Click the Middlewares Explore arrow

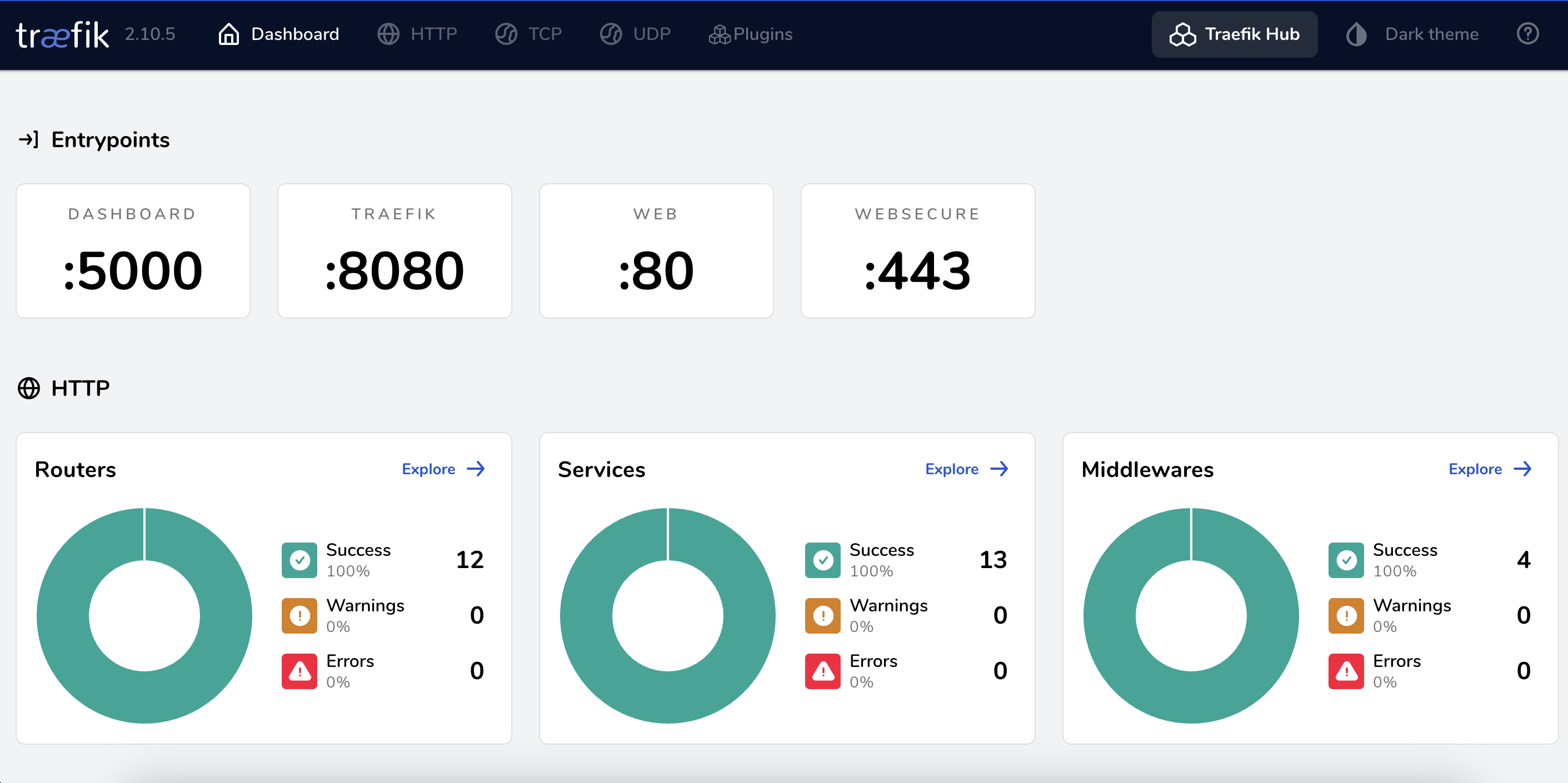coord(1522,469)
